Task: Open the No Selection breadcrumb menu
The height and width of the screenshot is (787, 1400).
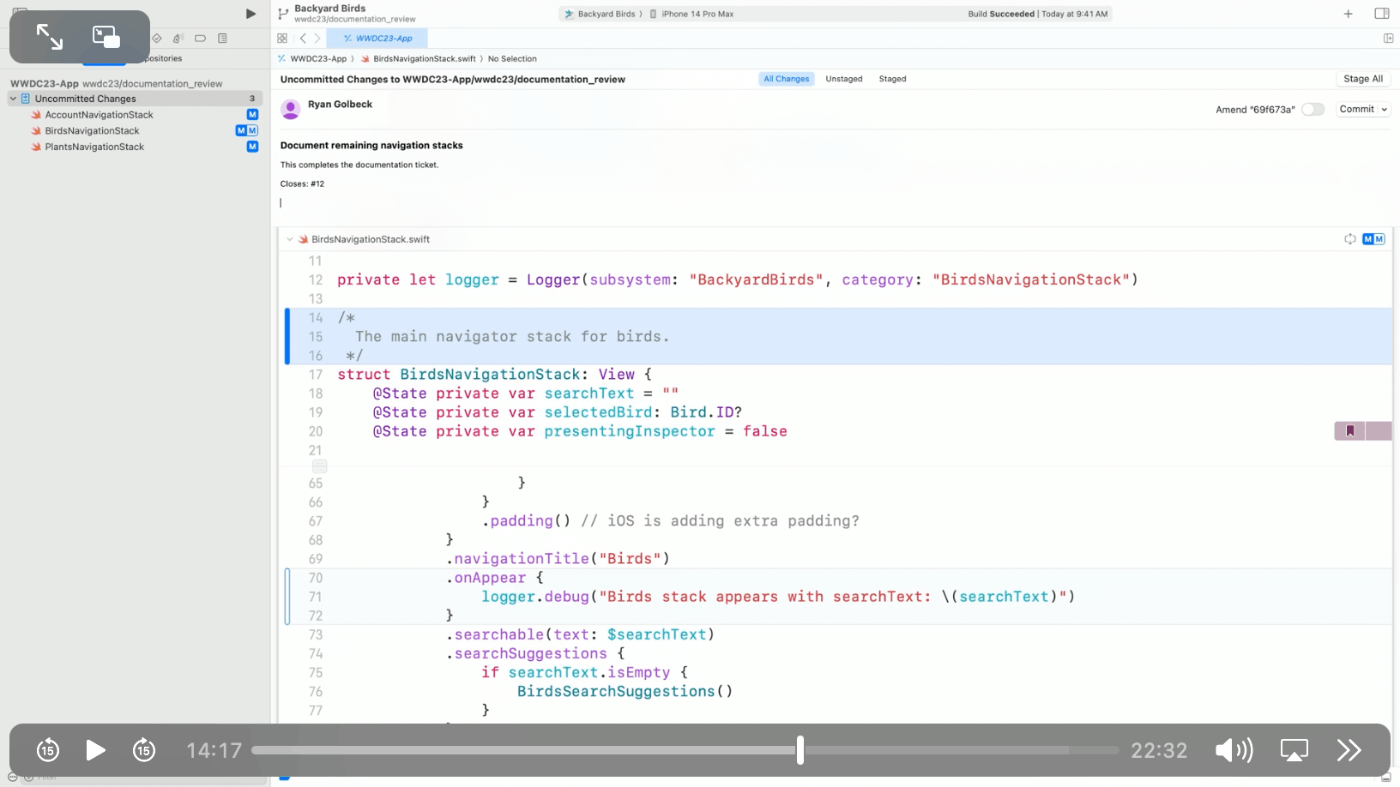Action: [512, 59]
